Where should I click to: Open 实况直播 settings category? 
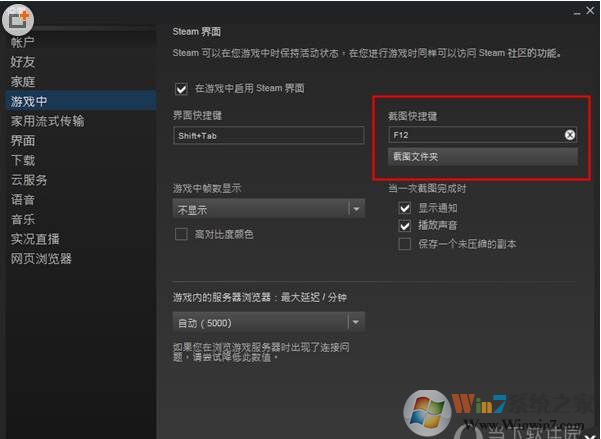click(x=35, y=239)
